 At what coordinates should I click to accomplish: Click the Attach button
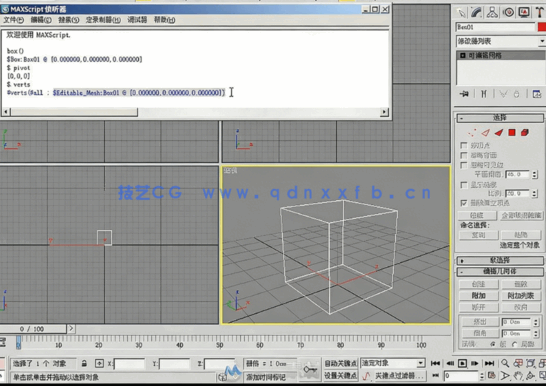coord(479,296)
